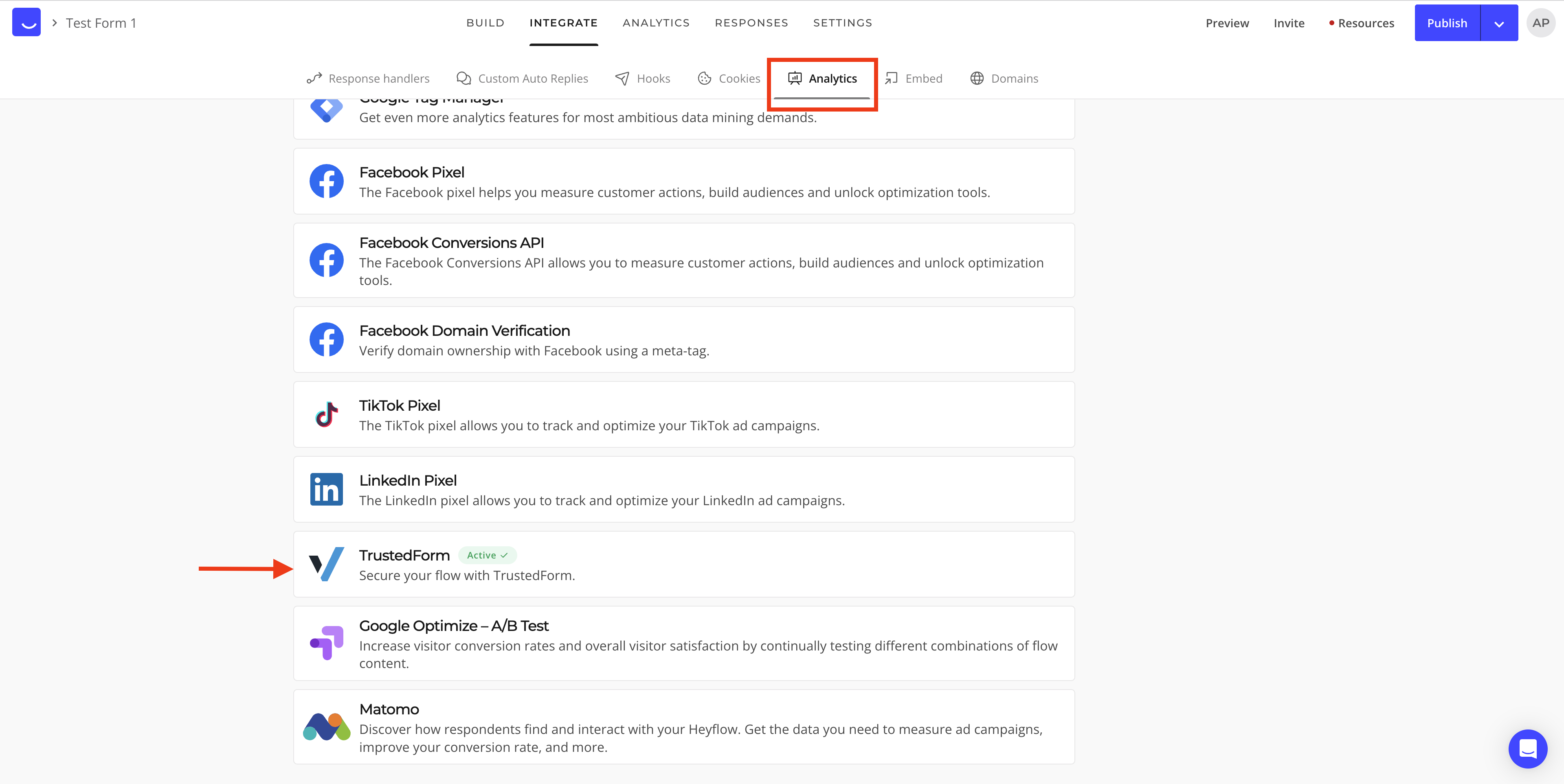Open the AP user avatar menu
Screen dimensions: 1564x784
pyautogui.click(x=1540, y=23)
